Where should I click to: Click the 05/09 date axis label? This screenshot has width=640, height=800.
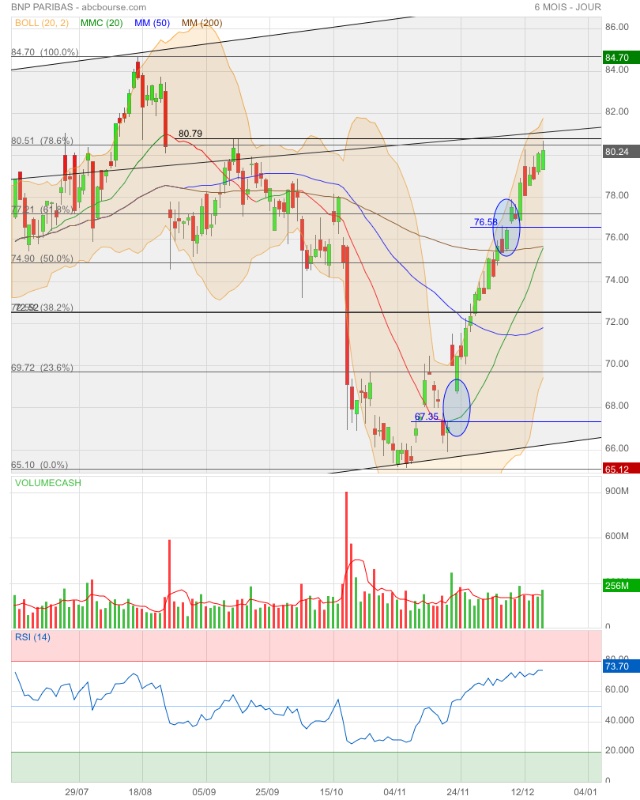[204, 792]
